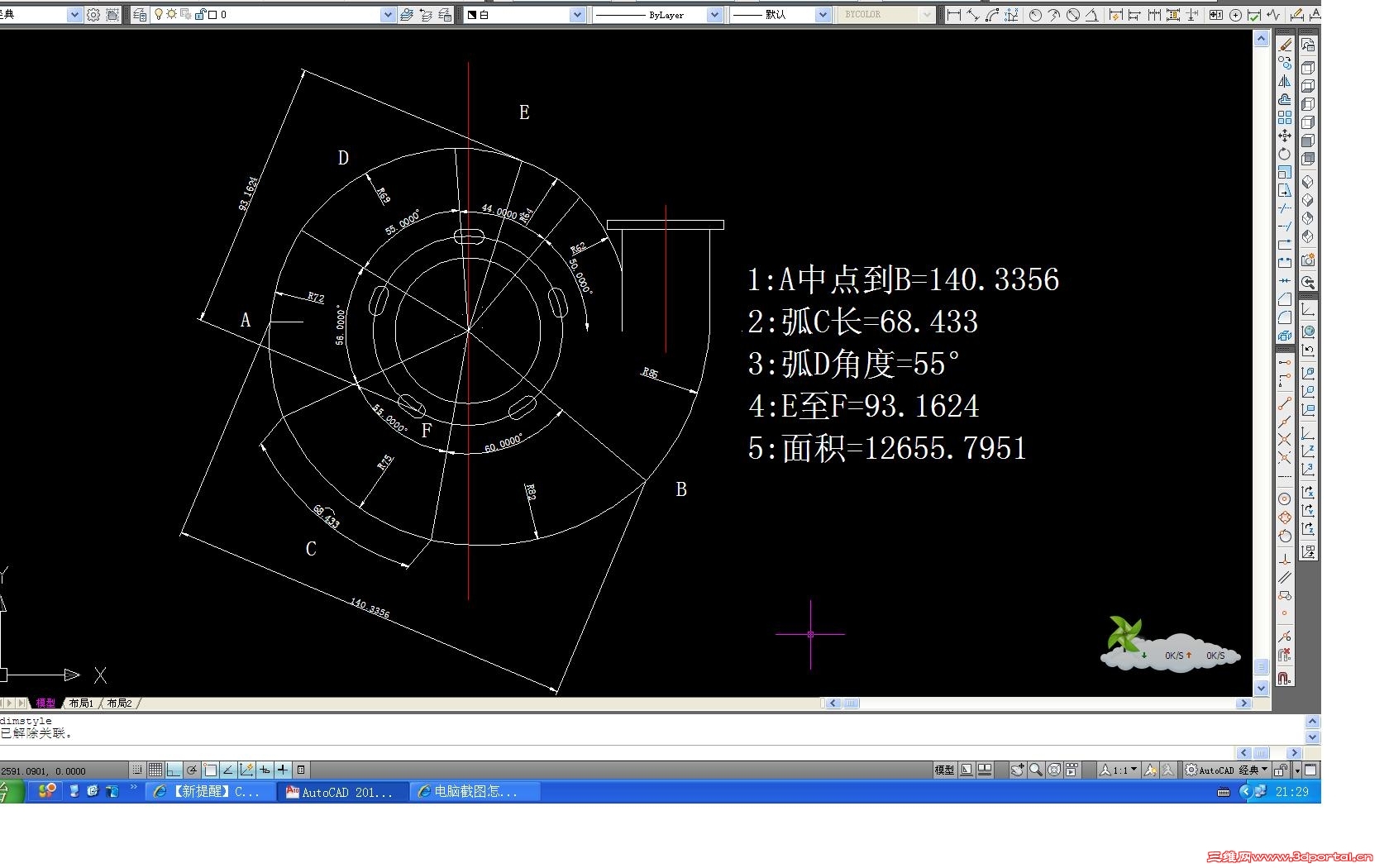Click text 1:A中点到B=140.3356
Image resolution: width=1389 pixels, height=868 pixels.
click(903, 279)
